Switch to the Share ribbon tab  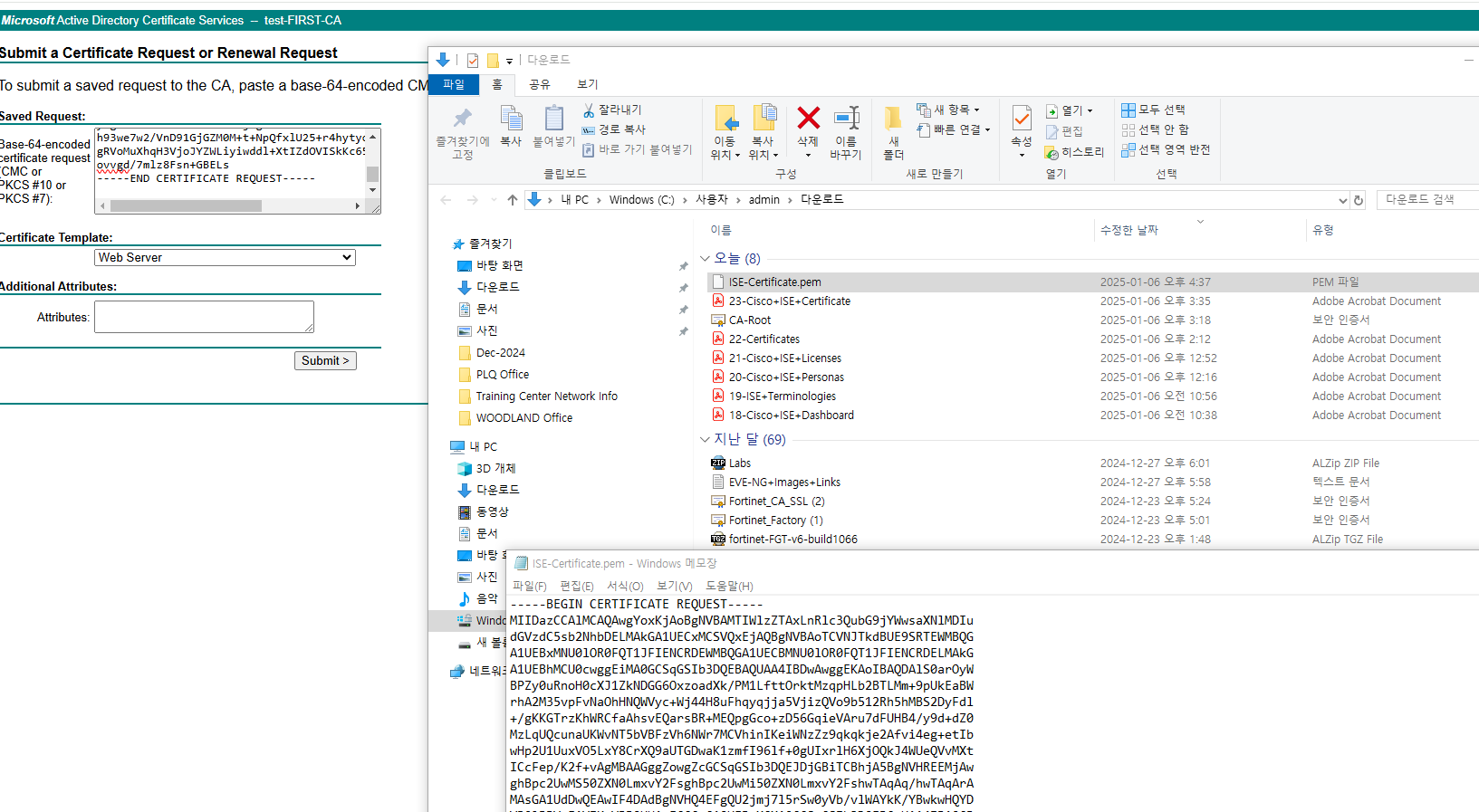tap(540, 84)
